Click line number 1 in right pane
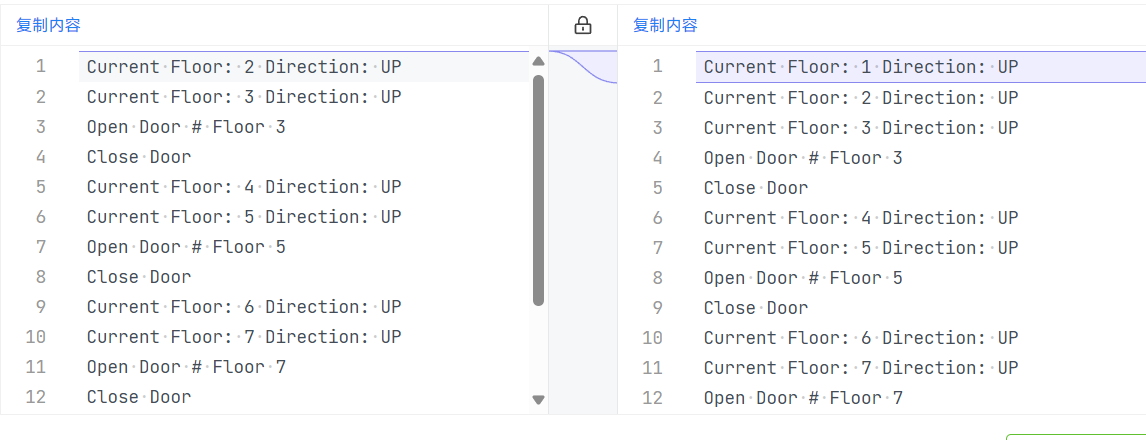The image size is (1146, 440). coord(657,67)
